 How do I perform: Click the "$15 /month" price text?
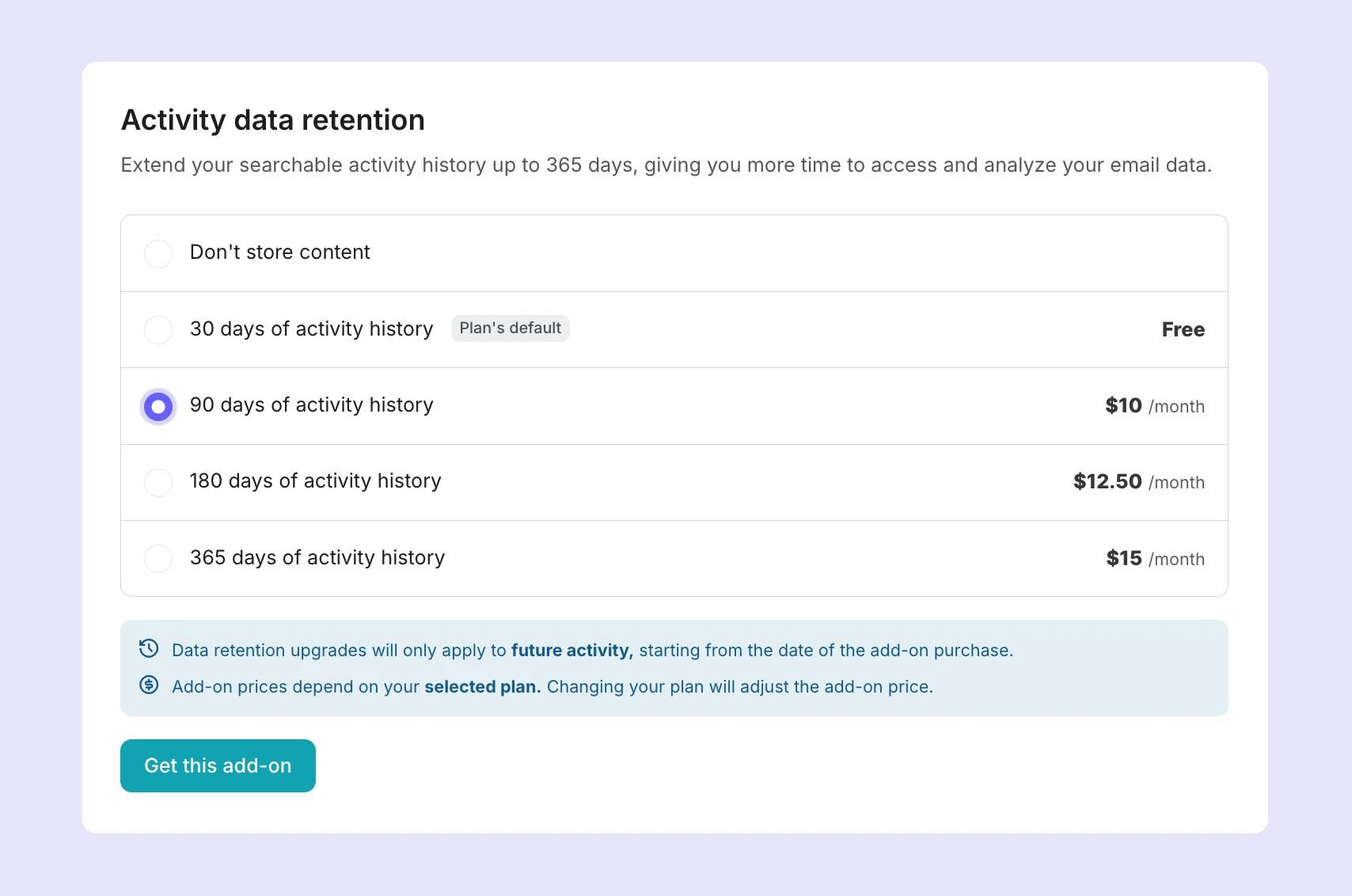(x=1154, y=558)
